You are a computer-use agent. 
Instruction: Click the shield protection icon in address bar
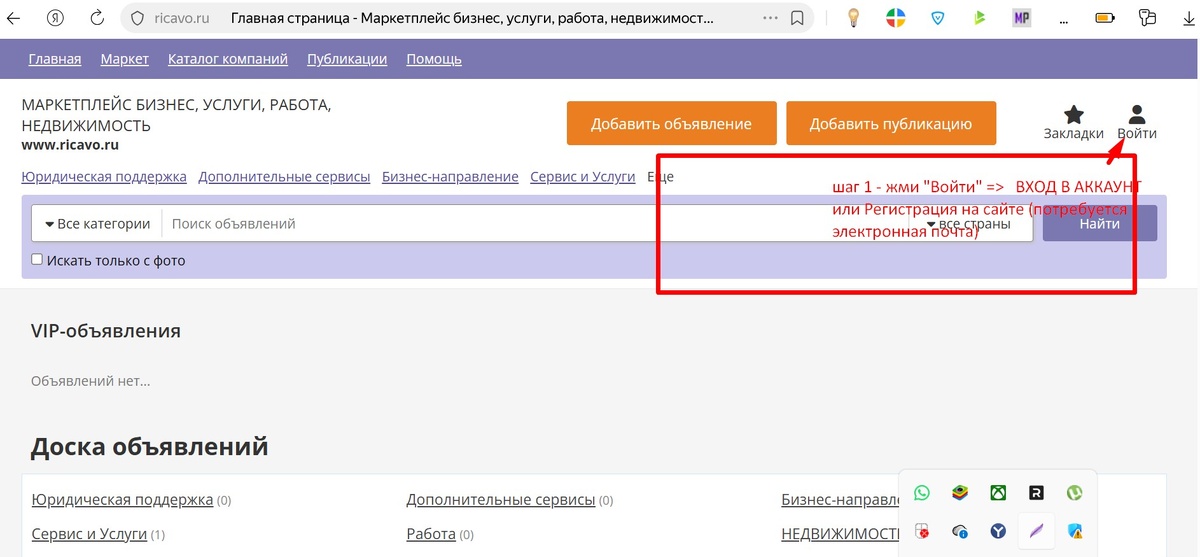coord(138,17)
